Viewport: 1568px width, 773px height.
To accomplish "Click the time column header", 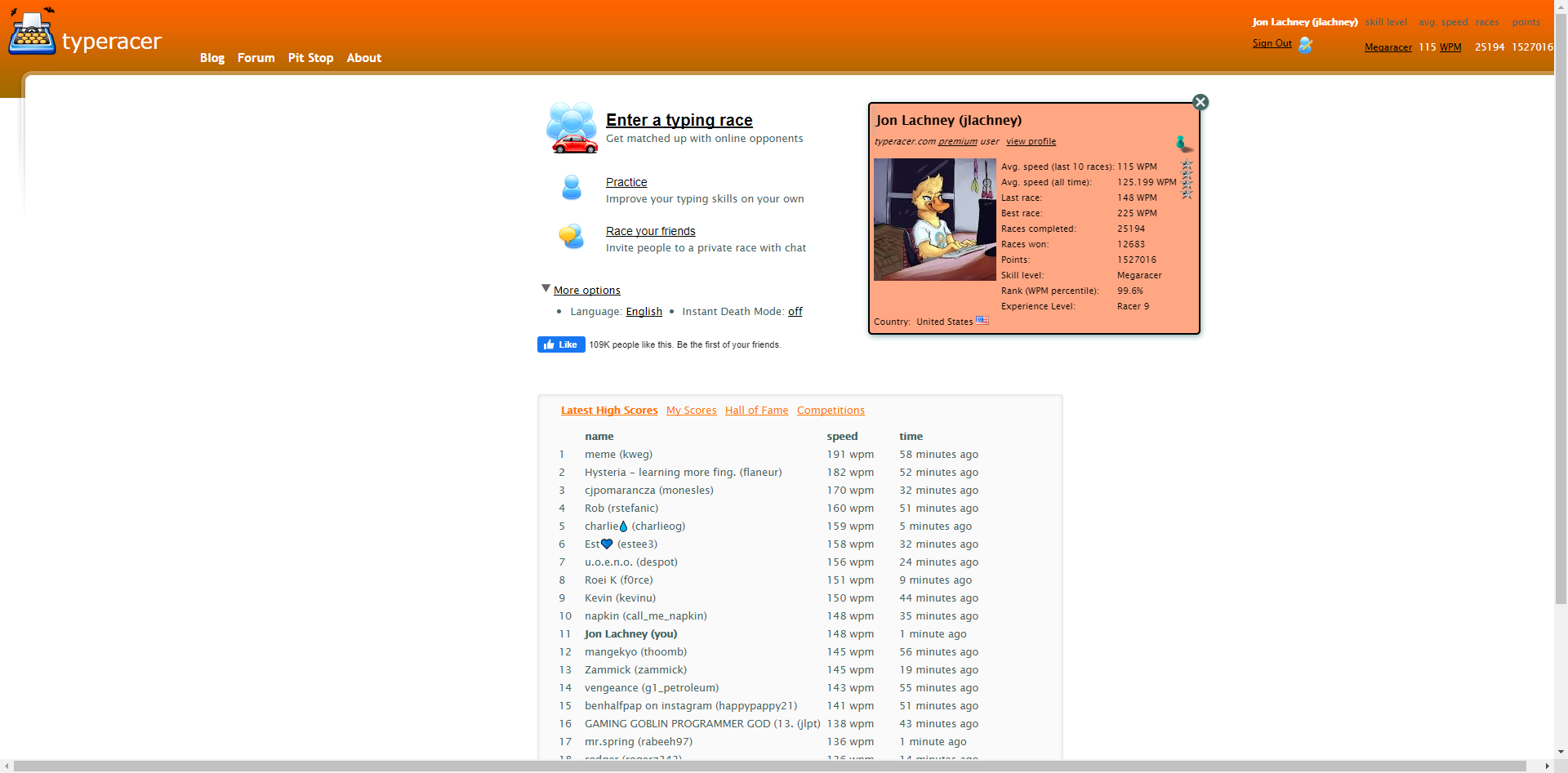I will [911, 437].
